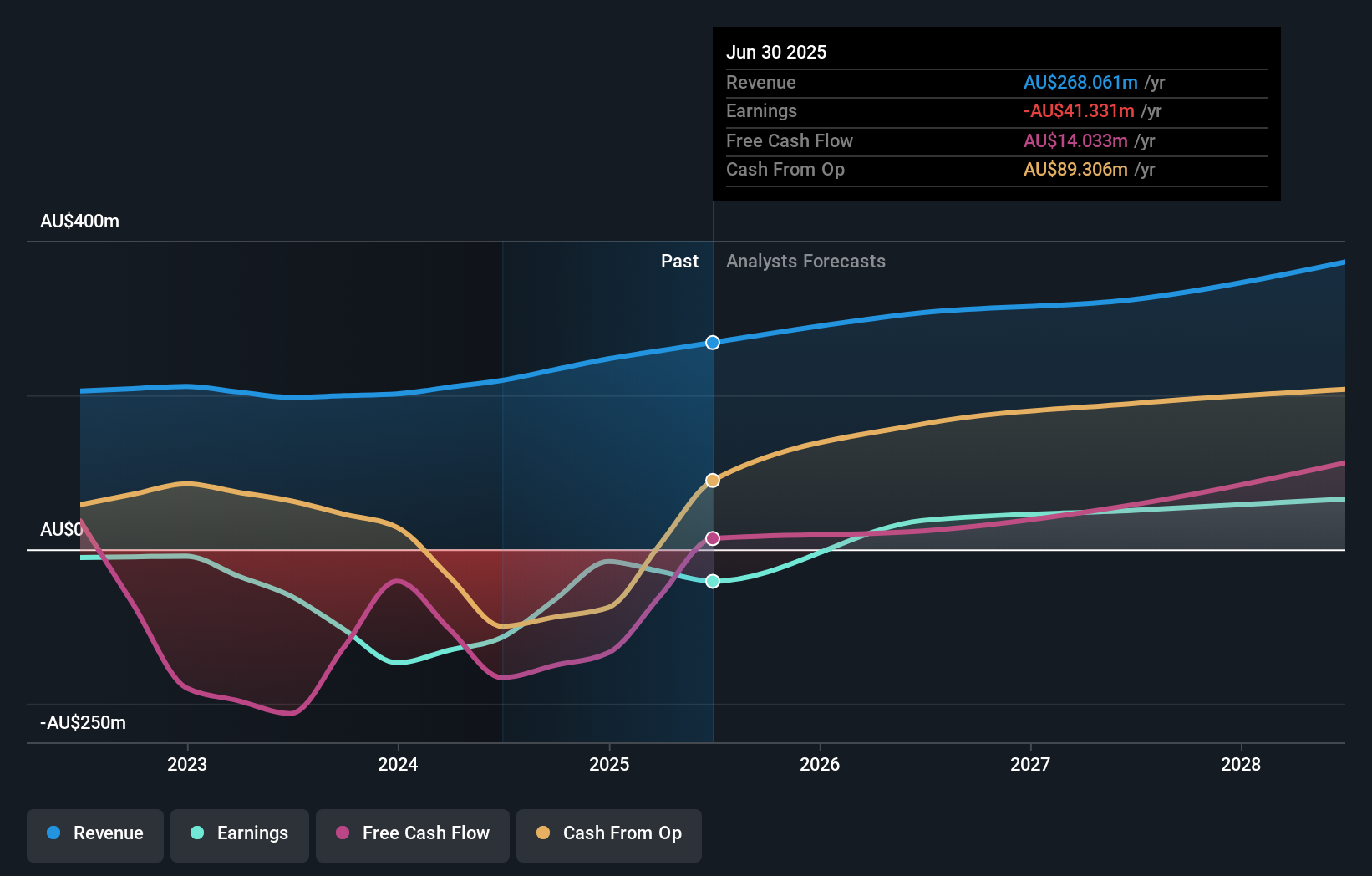
Task: Click the orange dot beside Cash From Op
Action: [542, 833]
